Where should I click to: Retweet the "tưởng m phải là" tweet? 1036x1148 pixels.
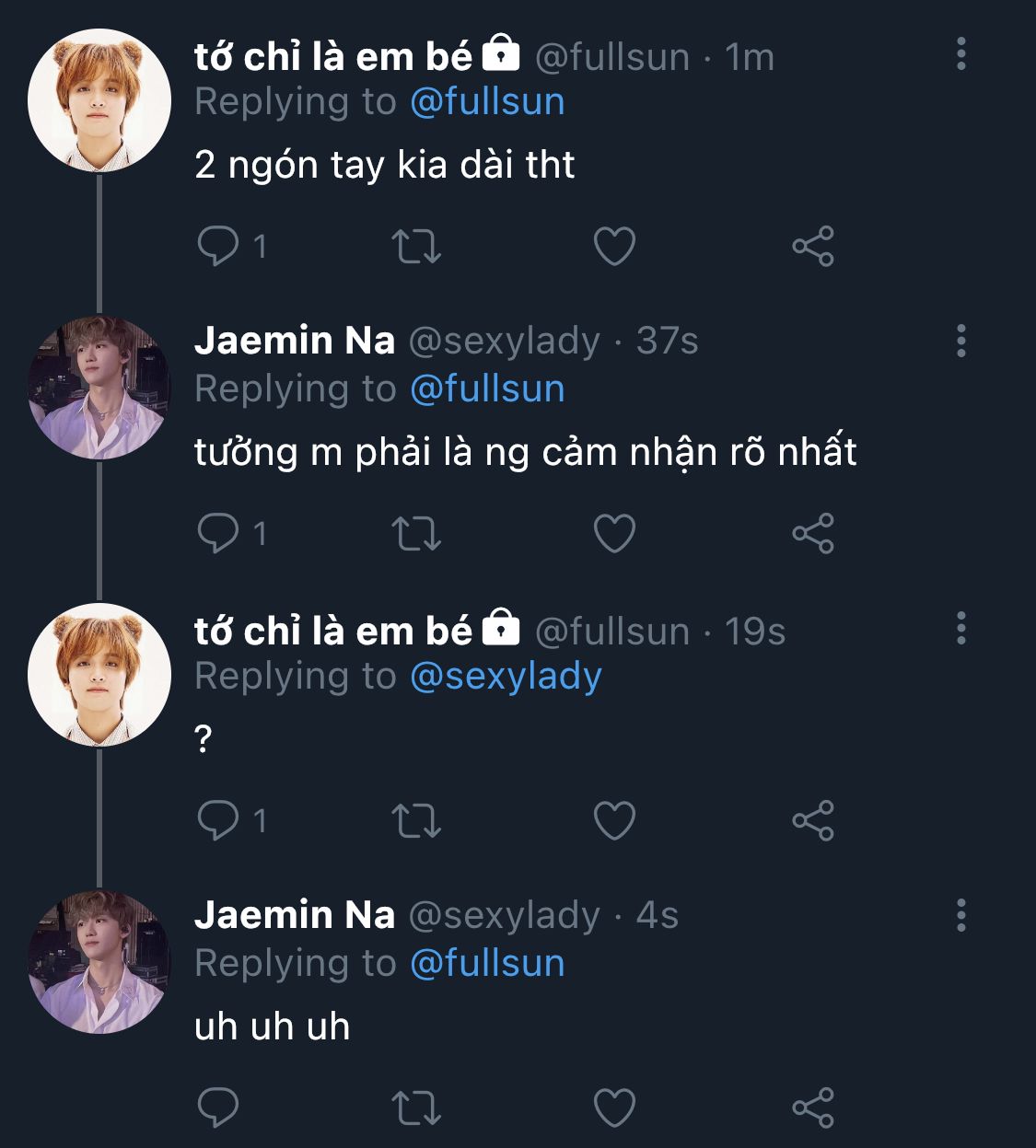pyautogui.click(x=416, y=533)
